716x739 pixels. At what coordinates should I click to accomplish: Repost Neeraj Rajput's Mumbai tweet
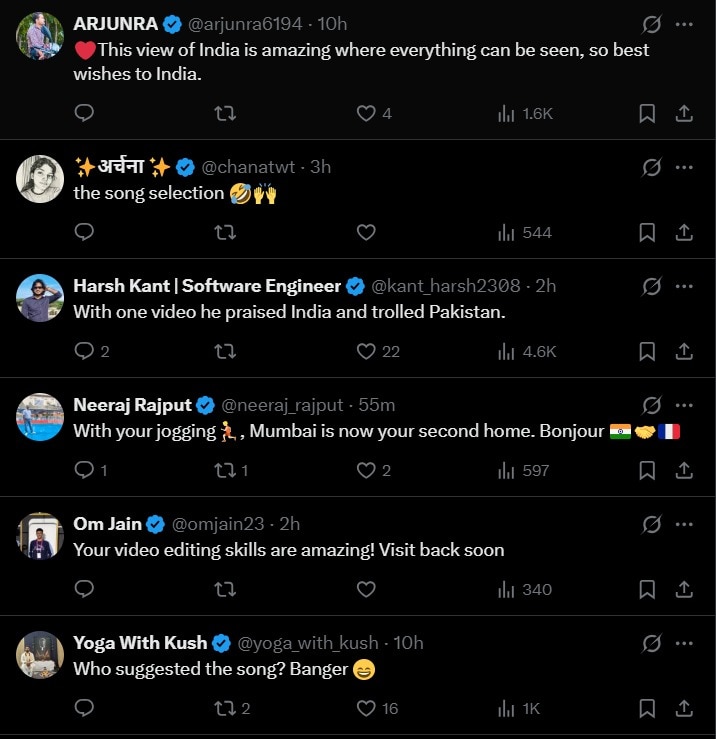[225, 470]
